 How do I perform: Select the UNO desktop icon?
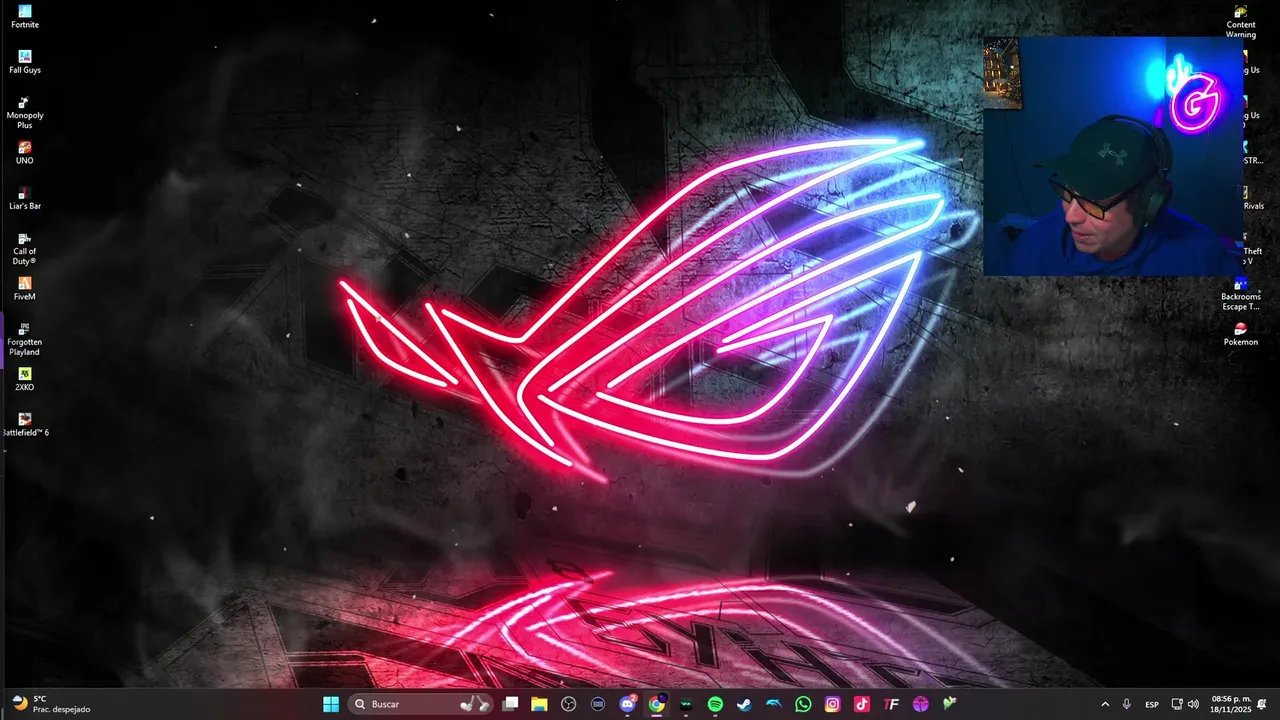tap(25, 153)
